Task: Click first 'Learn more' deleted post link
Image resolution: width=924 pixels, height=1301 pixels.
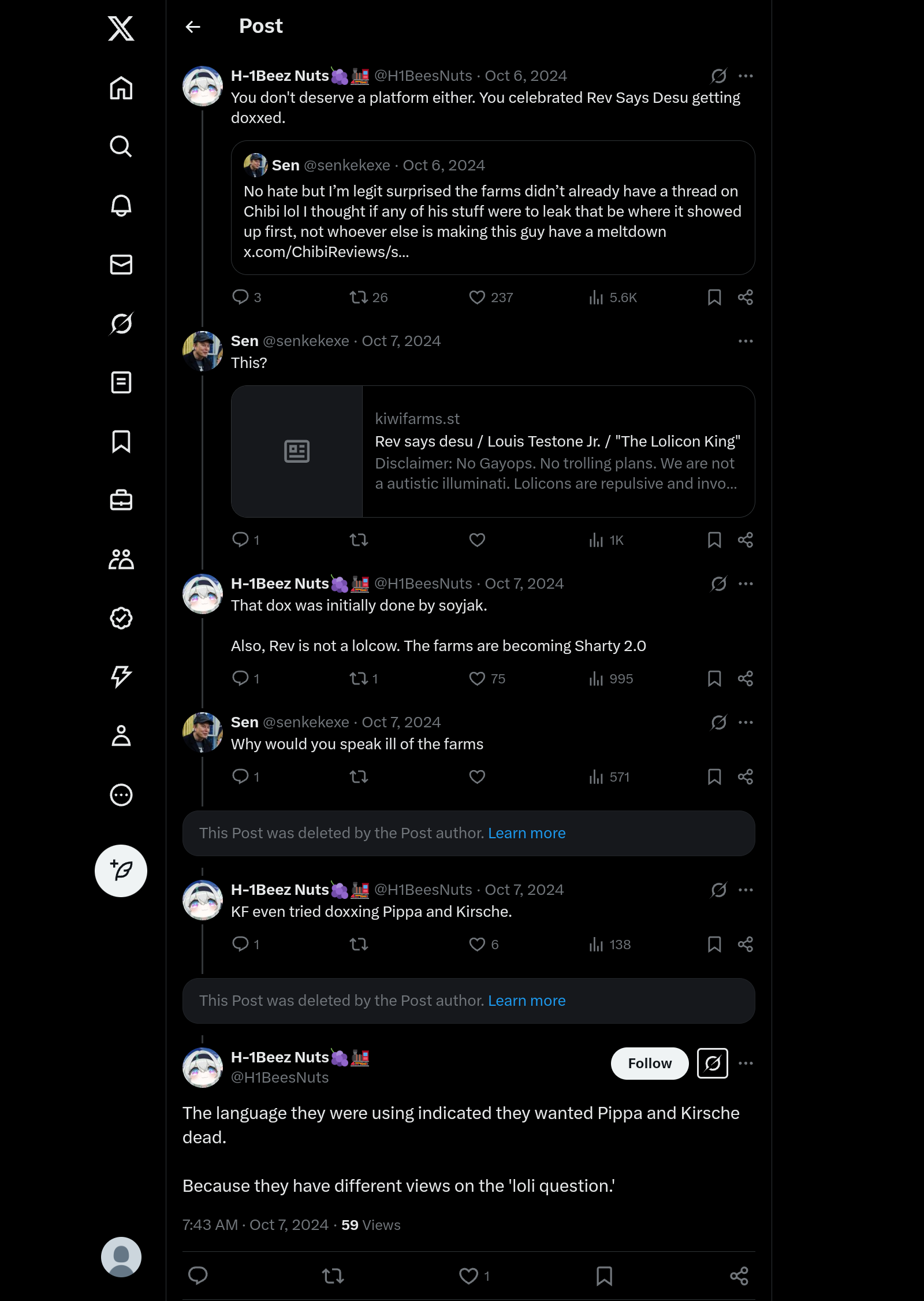Action: tap(527, 833)
